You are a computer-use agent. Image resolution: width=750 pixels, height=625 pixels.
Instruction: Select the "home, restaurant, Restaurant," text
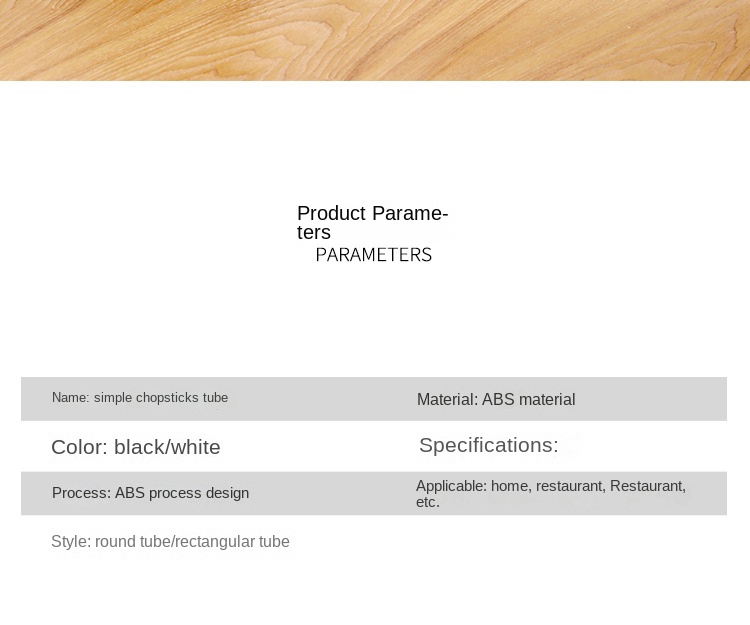pyautogui.click(x=589, y=486)
